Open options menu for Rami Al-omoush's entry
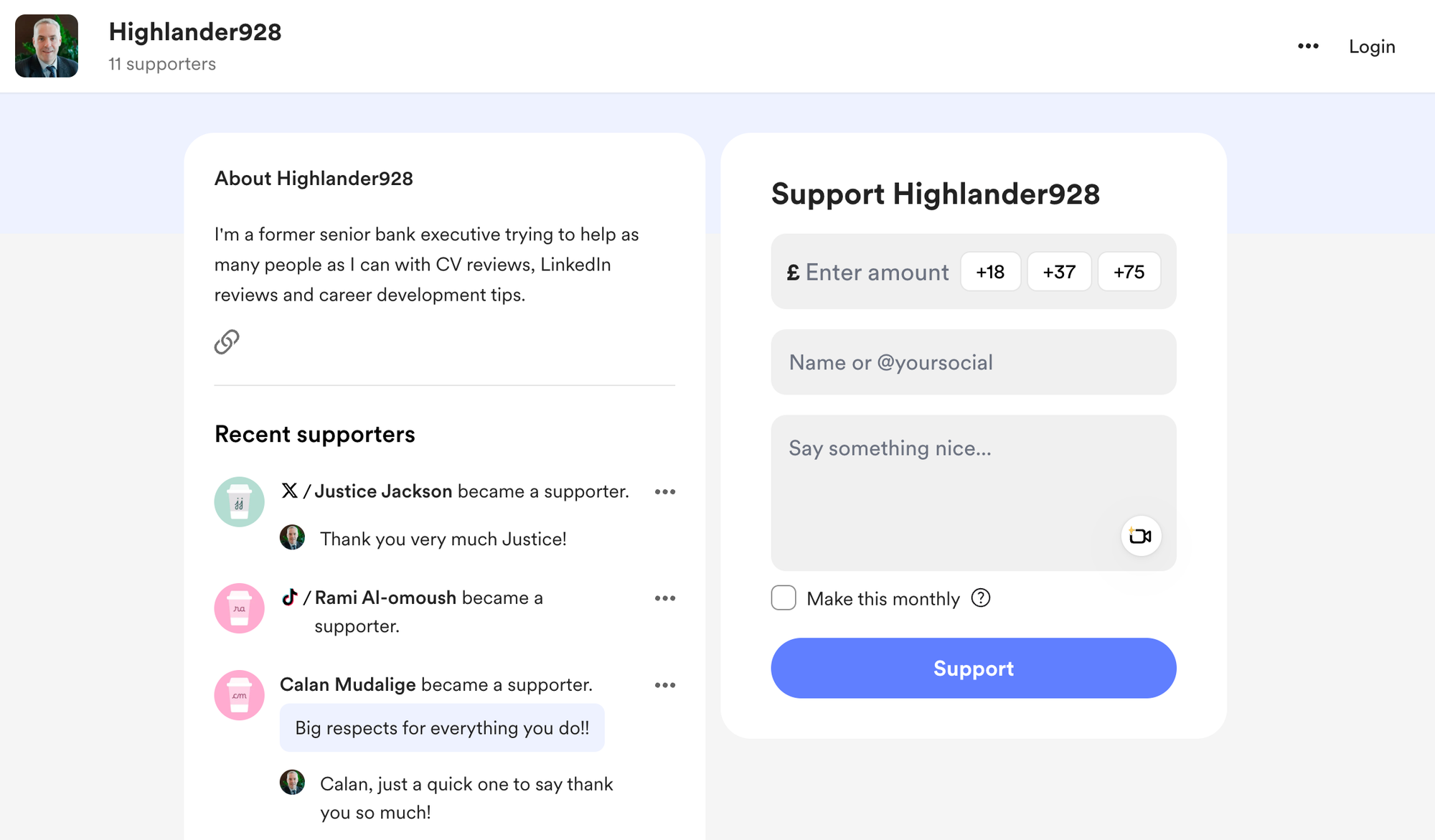Image resolution: width=1435 pixels, height=840 pixels. click(665, 598)
